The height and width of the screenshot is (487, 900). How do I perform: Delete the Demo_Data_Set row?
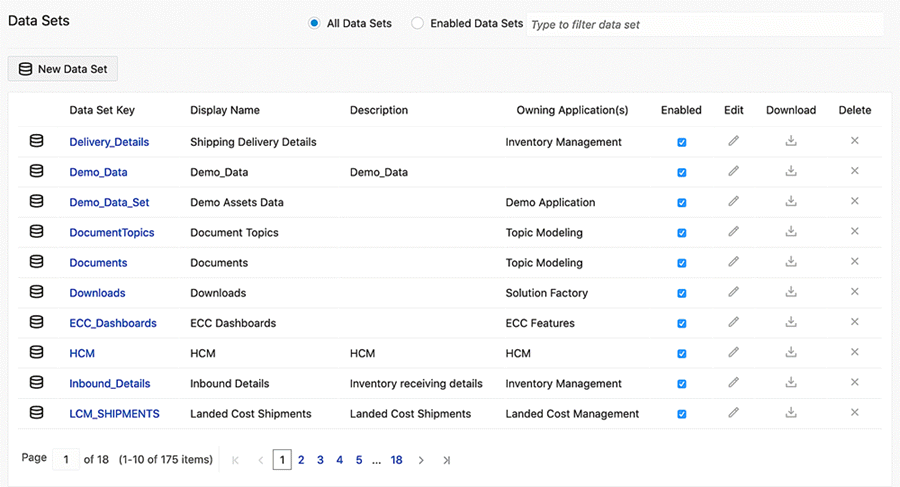tap(855, 201)
